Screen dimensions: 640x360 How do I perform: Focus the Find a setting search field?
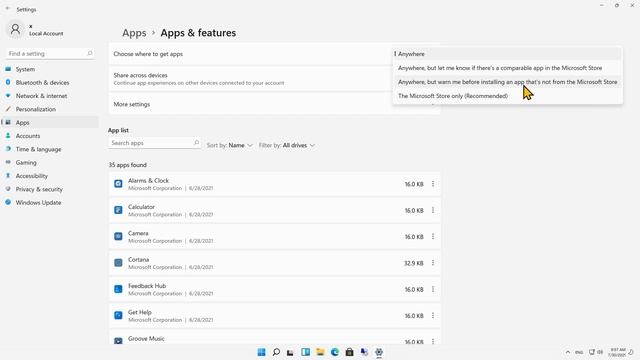click(50, 53)
